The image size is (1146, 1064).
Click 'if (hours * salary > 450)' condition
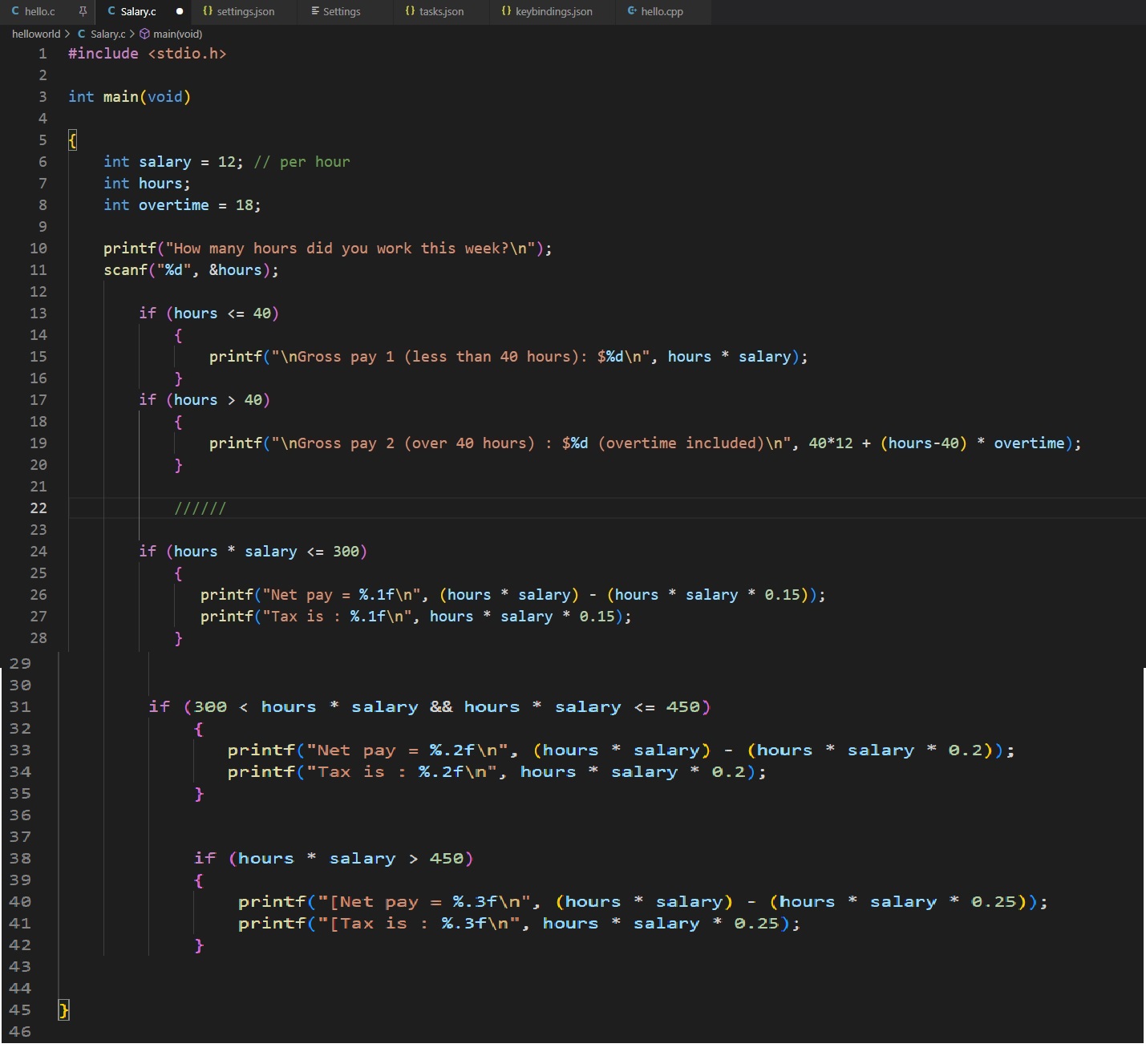(x=334, y=859)
